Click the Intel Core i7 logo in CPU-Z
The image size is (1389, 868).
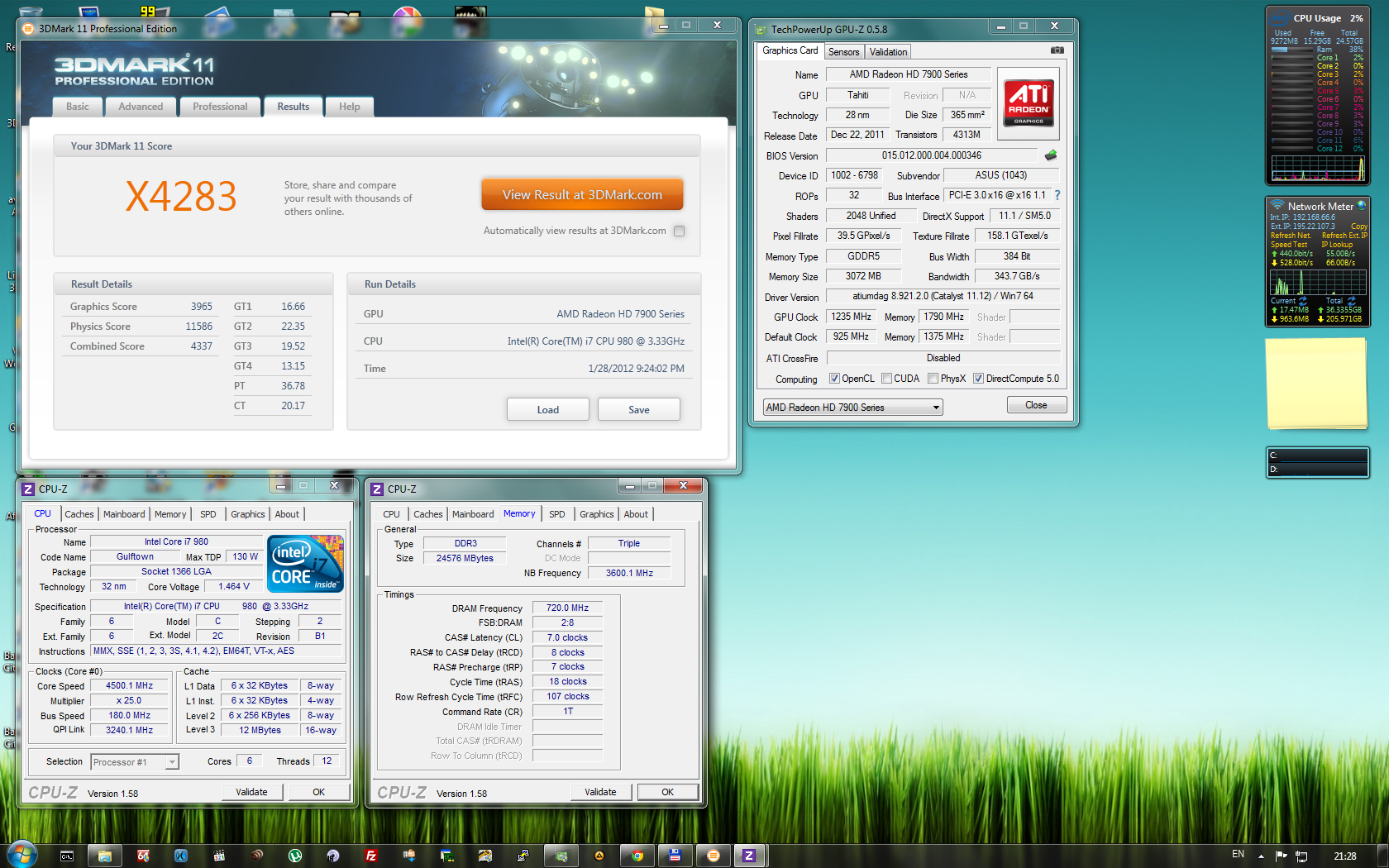(x=306, y=564)
